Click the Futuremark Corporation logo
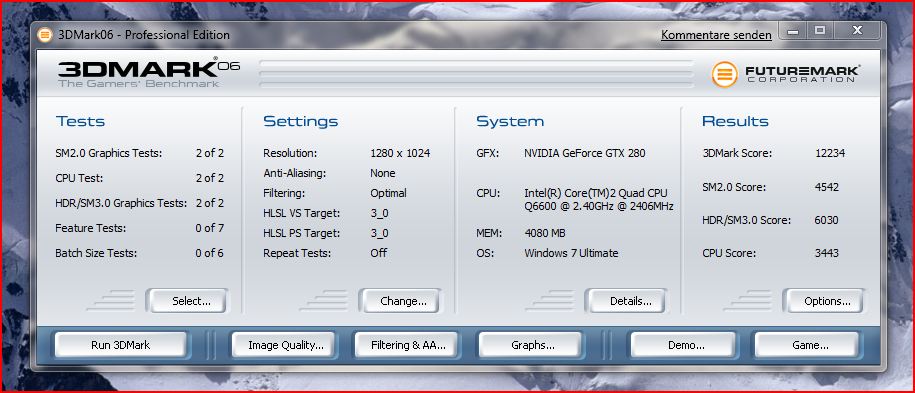This screenshot has width=915, height=393. (x=785, y=74)
